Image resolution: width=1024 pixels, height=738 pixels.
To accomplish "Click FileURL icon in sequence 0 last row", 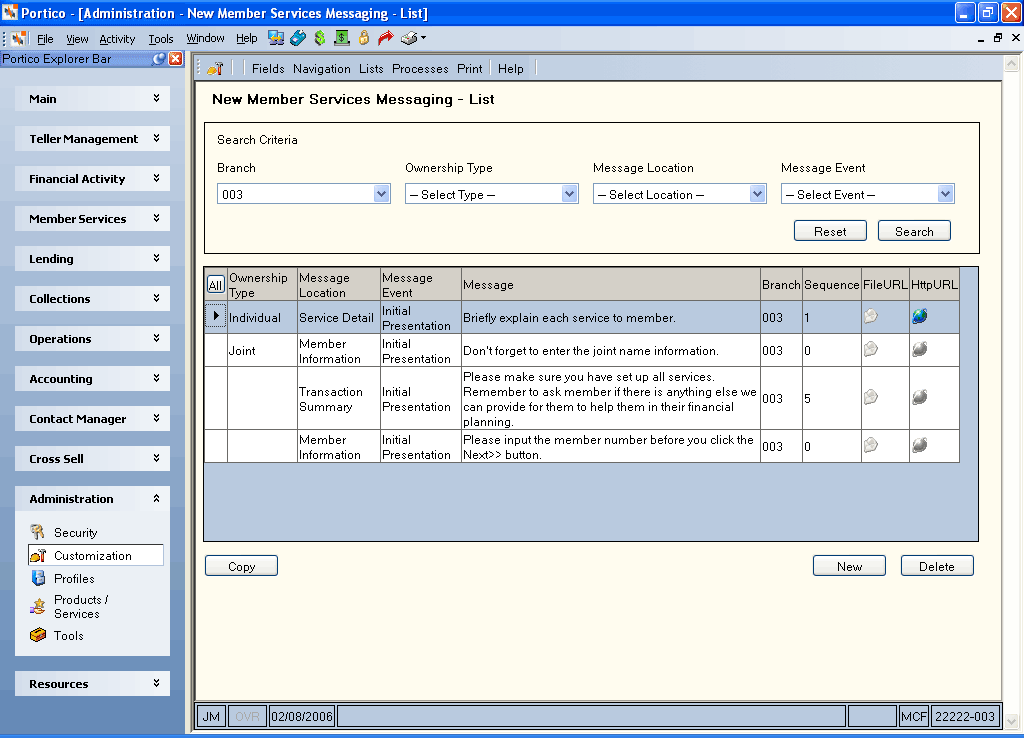I will [x=871, y=445].
